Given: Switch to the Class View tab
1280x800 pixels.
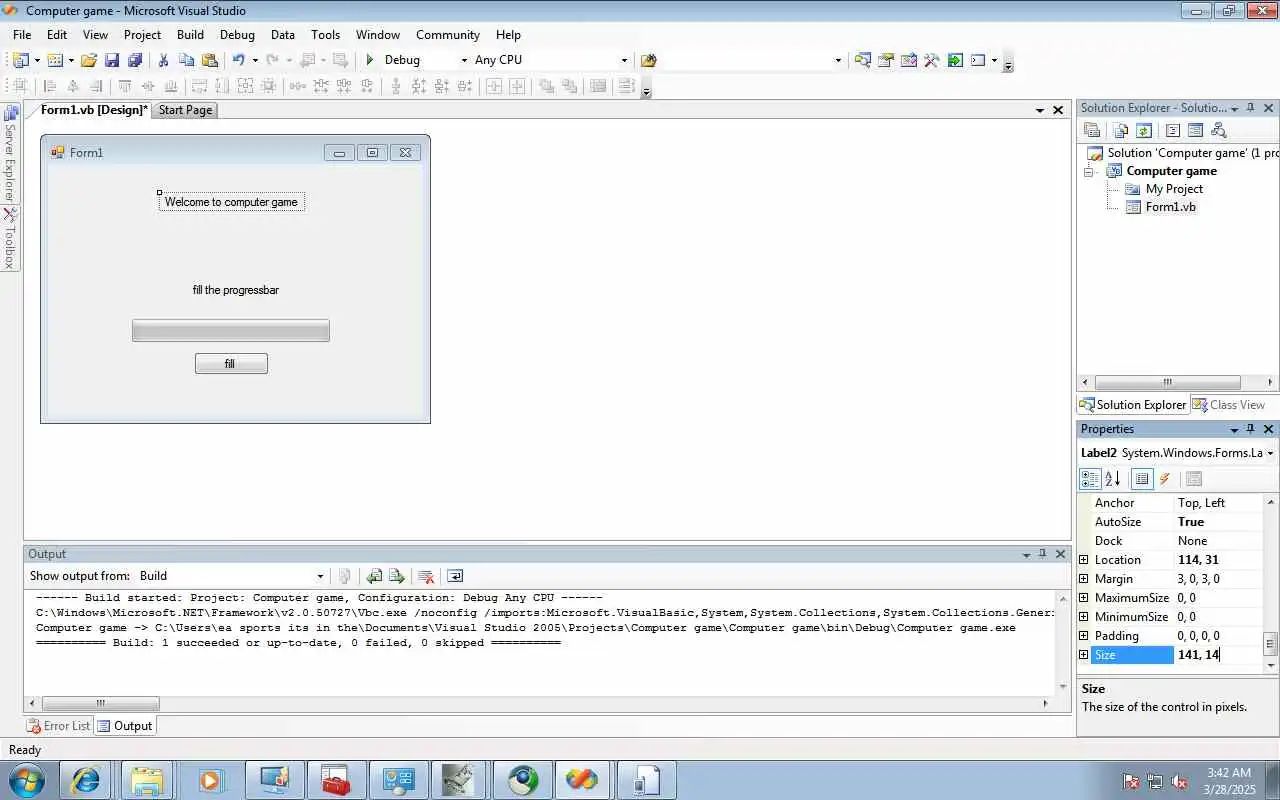Looking at the screenshot, I should [x=1229, y=405].
